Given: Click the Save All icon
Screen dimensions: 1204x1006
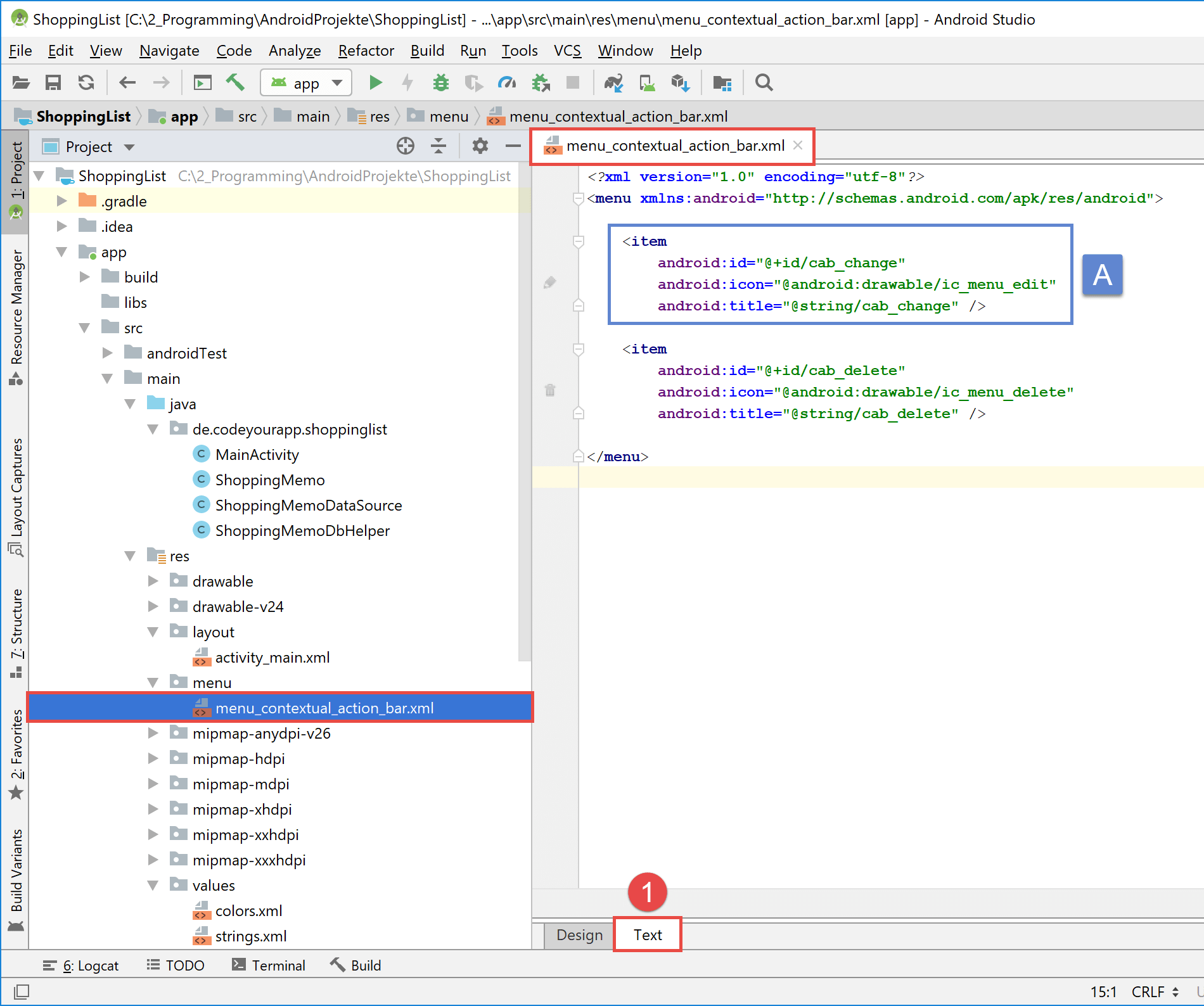Looking at the screenshot, I should [53, 82].
